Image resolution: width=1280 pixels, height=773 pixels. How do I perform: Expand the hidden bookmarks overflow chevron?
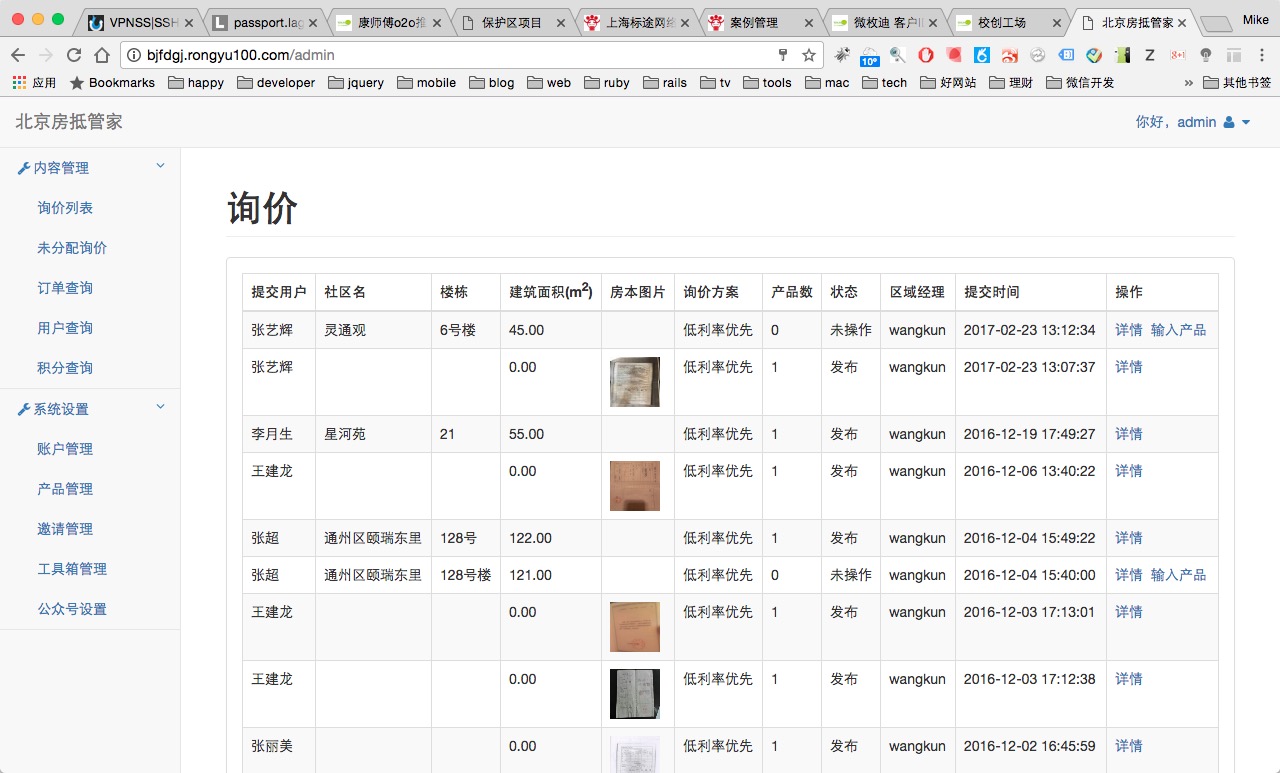tap(1188, 83)
